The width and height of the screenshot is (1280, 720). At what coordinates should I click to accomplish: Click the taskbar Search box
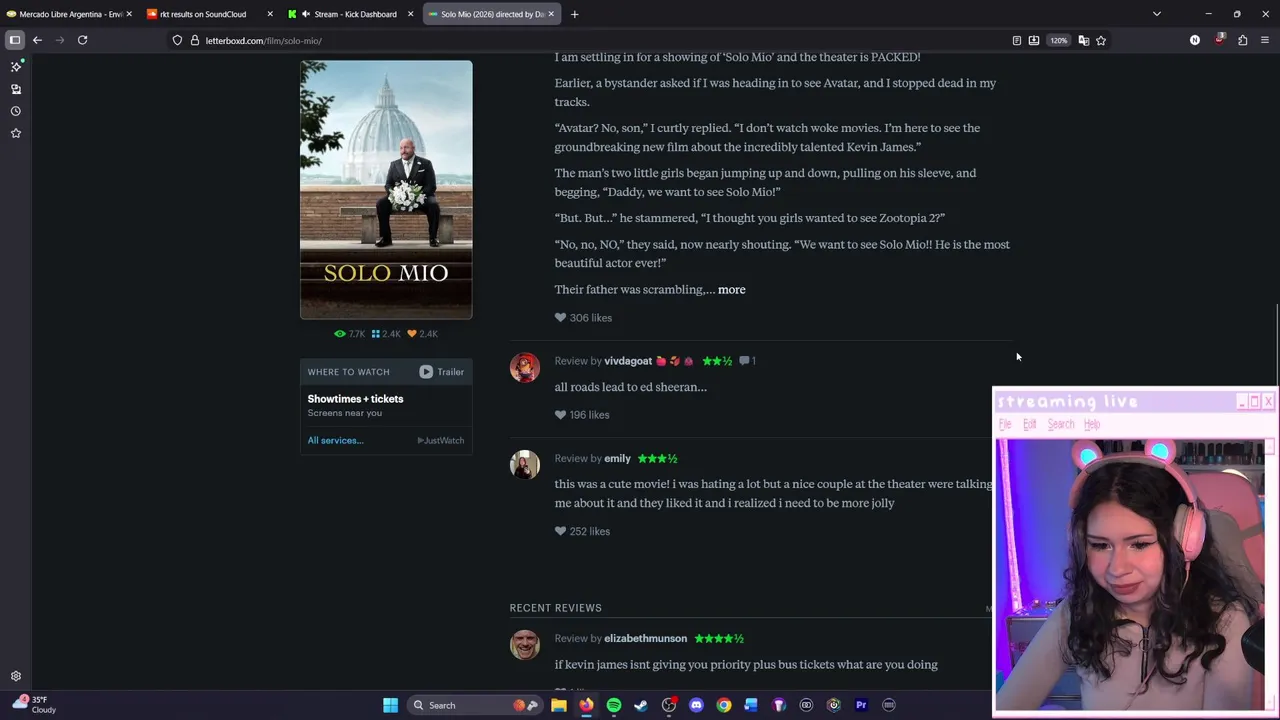tap(475, 705)
